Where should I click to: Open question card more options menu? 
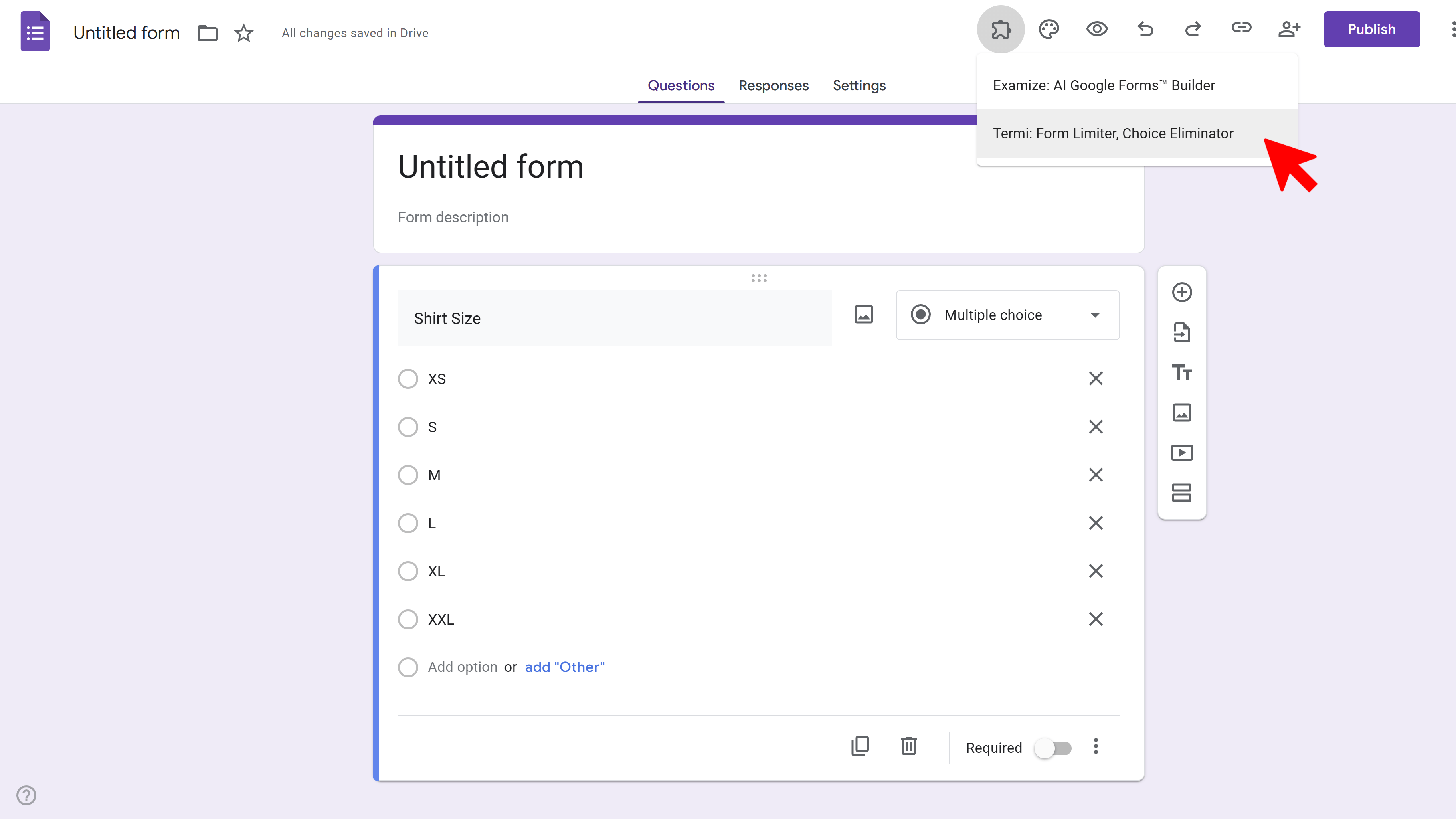coord(1095,747)
